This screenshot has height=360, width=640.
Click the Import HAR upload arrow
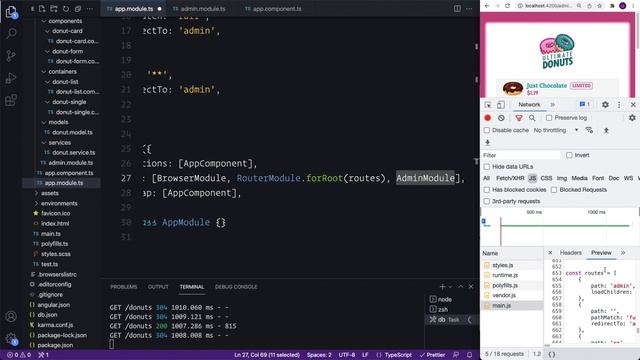point(606,130)
